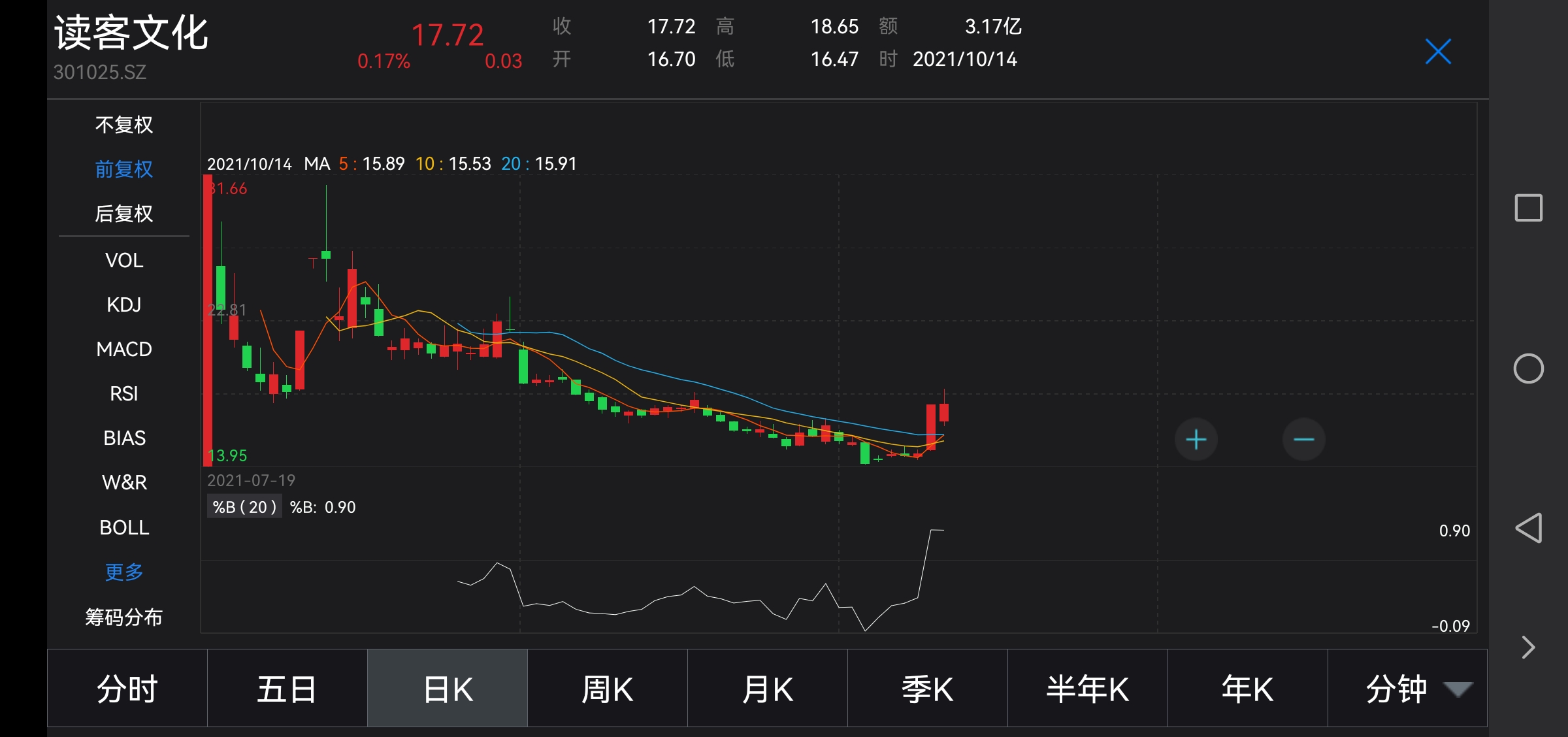1568x737 pixels.
Task: Show the BIAS indicator
Action: coord(124,438)
